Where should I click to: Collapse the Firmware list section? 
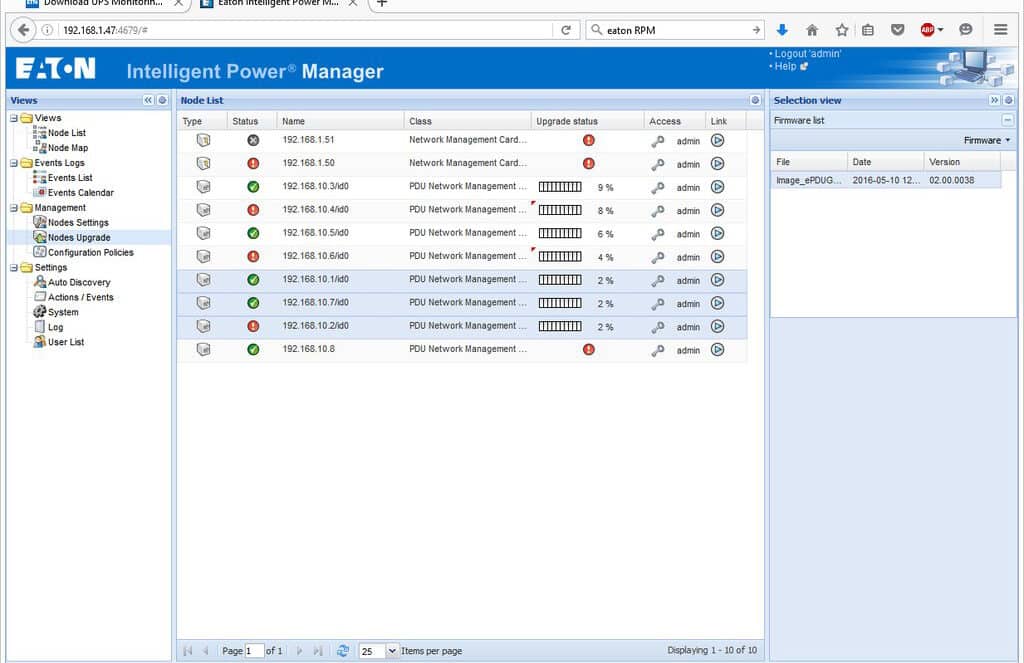(1008, 120)
